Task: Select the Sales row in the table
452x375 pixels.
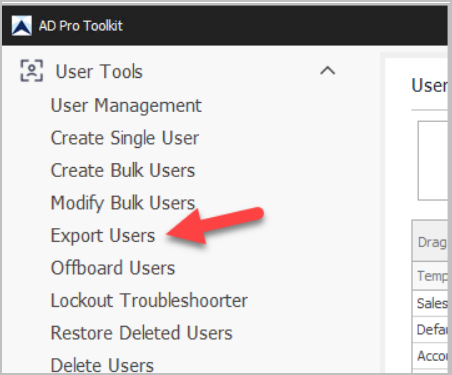Action: point(430,303)
